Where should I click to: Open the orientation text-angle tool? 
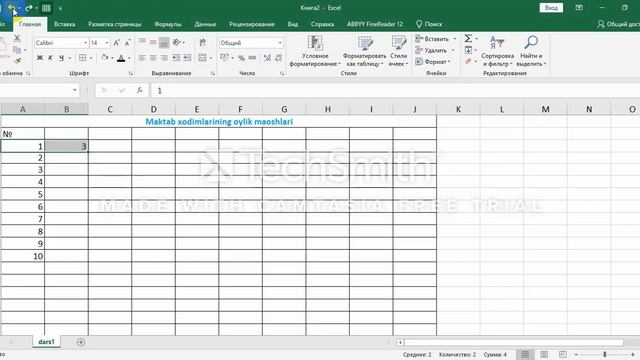(177, 42)
